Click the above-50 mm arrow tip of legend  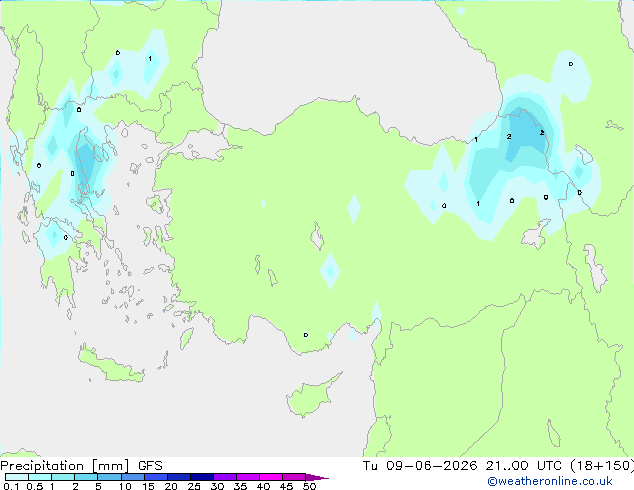317,477
